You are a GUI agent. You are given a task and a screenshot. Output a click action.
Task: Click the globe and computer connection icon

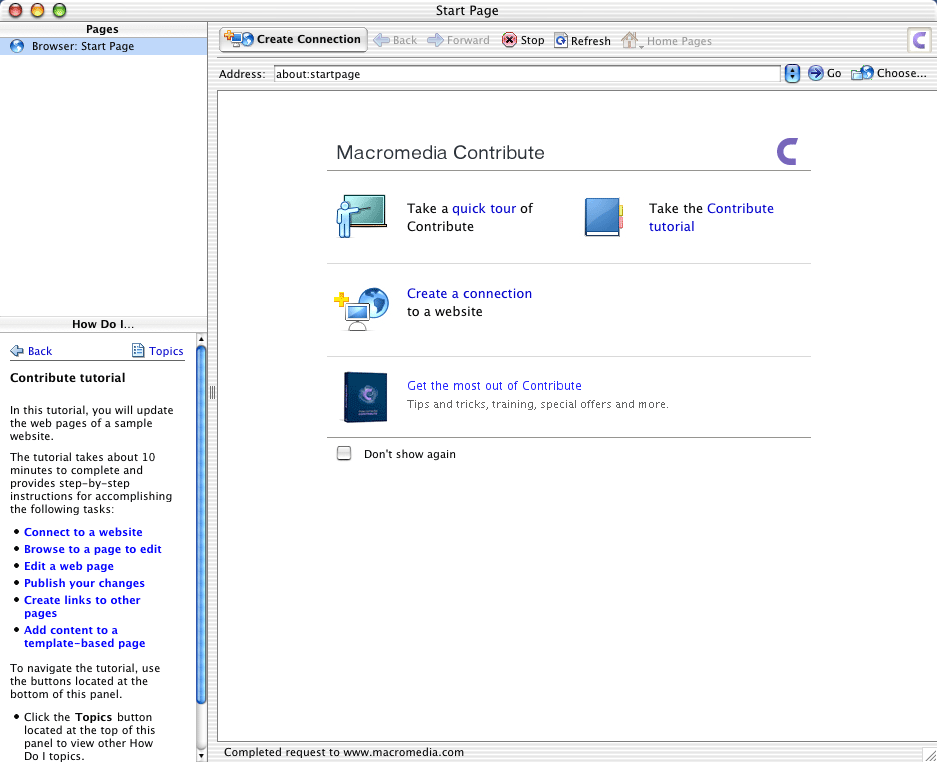tap(361, 308)
